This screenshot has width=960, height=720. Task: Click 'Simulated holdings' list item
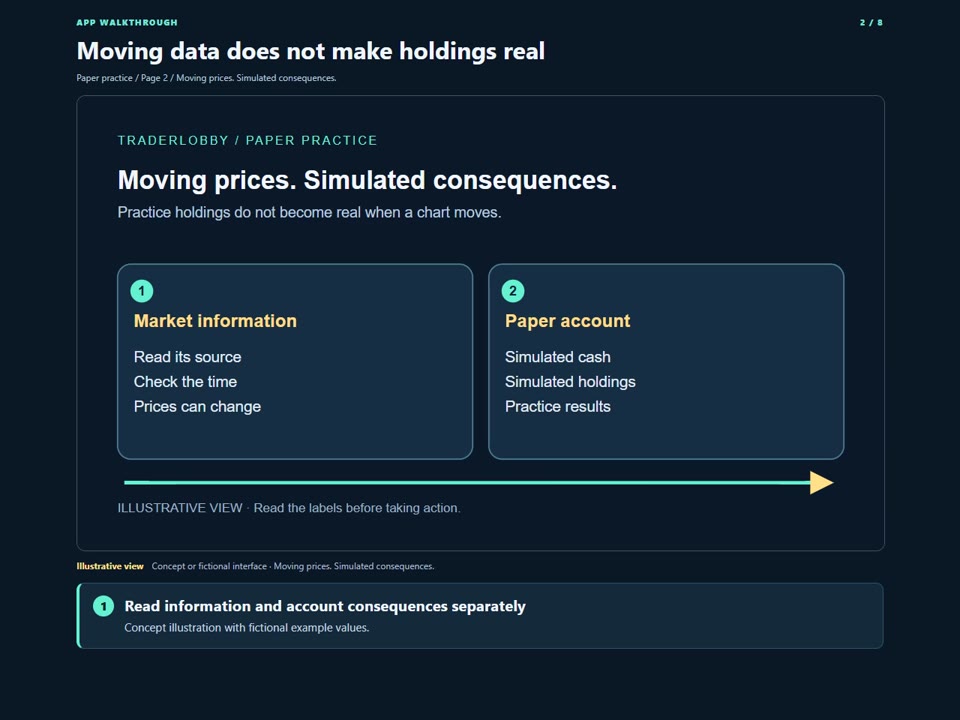tap(570, 381)
